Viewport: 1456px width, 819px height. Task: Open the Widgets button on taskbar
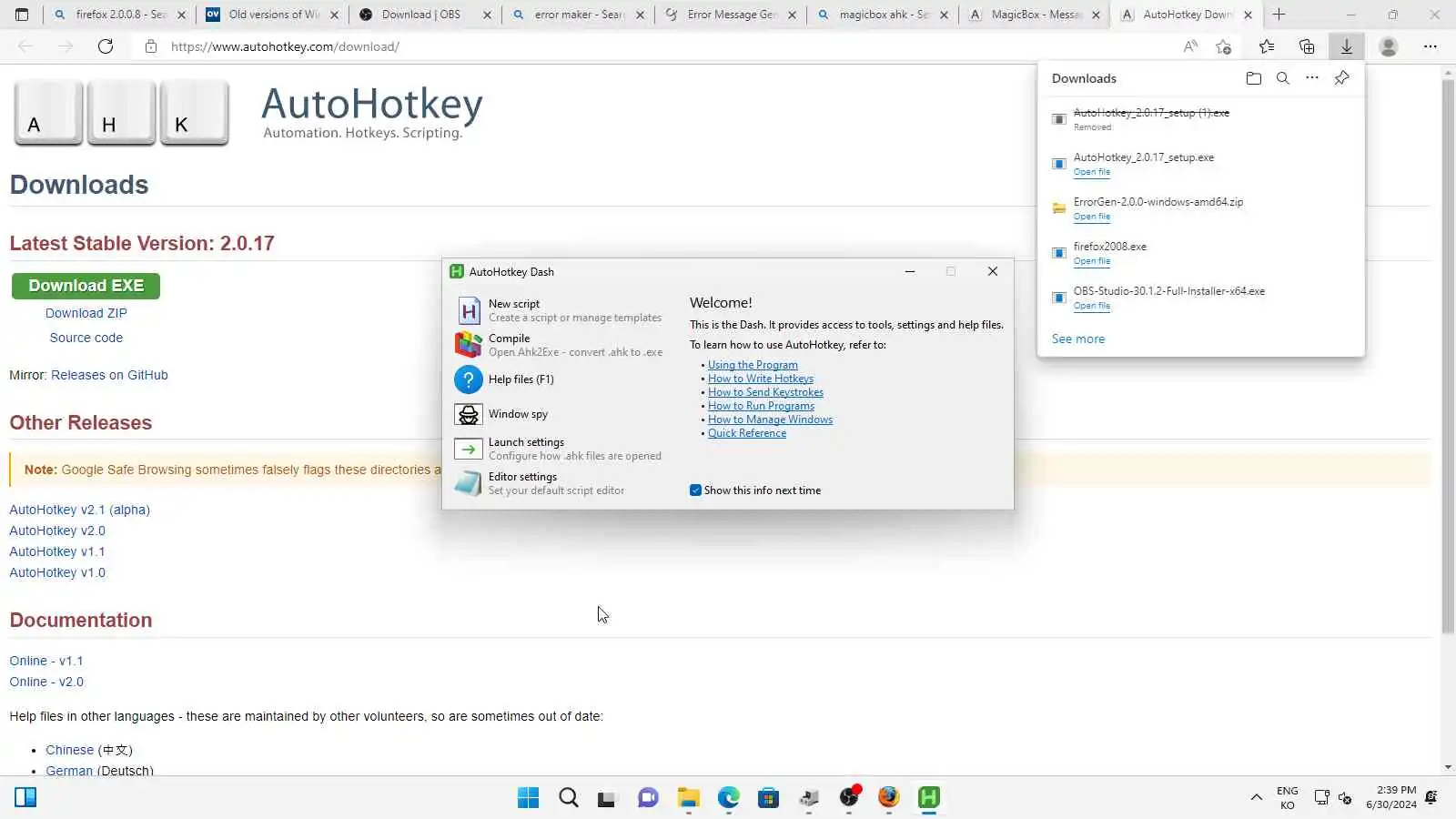click(25, 798)
